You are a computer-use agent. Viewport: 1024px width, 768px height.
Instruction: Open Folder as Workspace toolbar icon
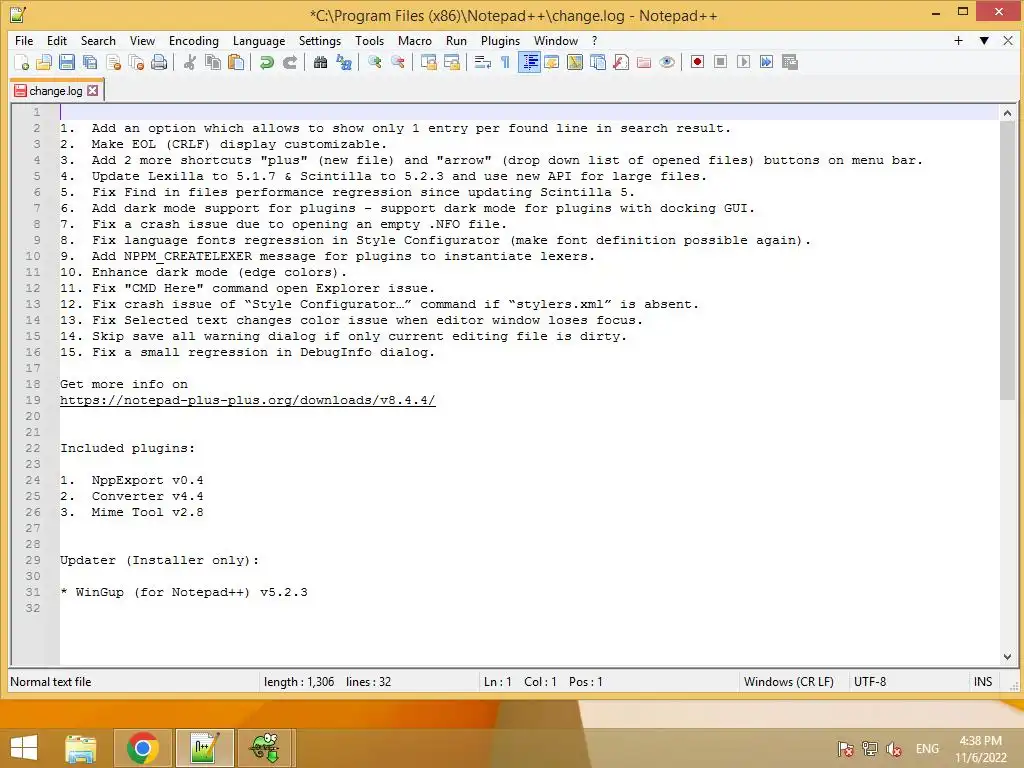[644, 62]
